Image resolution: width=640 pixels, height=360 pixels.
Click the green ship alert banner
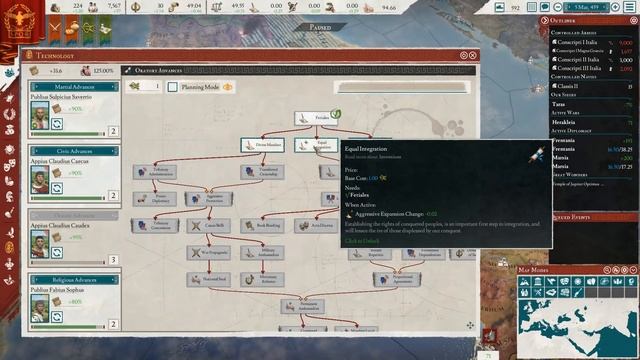(x=105, y=29)
